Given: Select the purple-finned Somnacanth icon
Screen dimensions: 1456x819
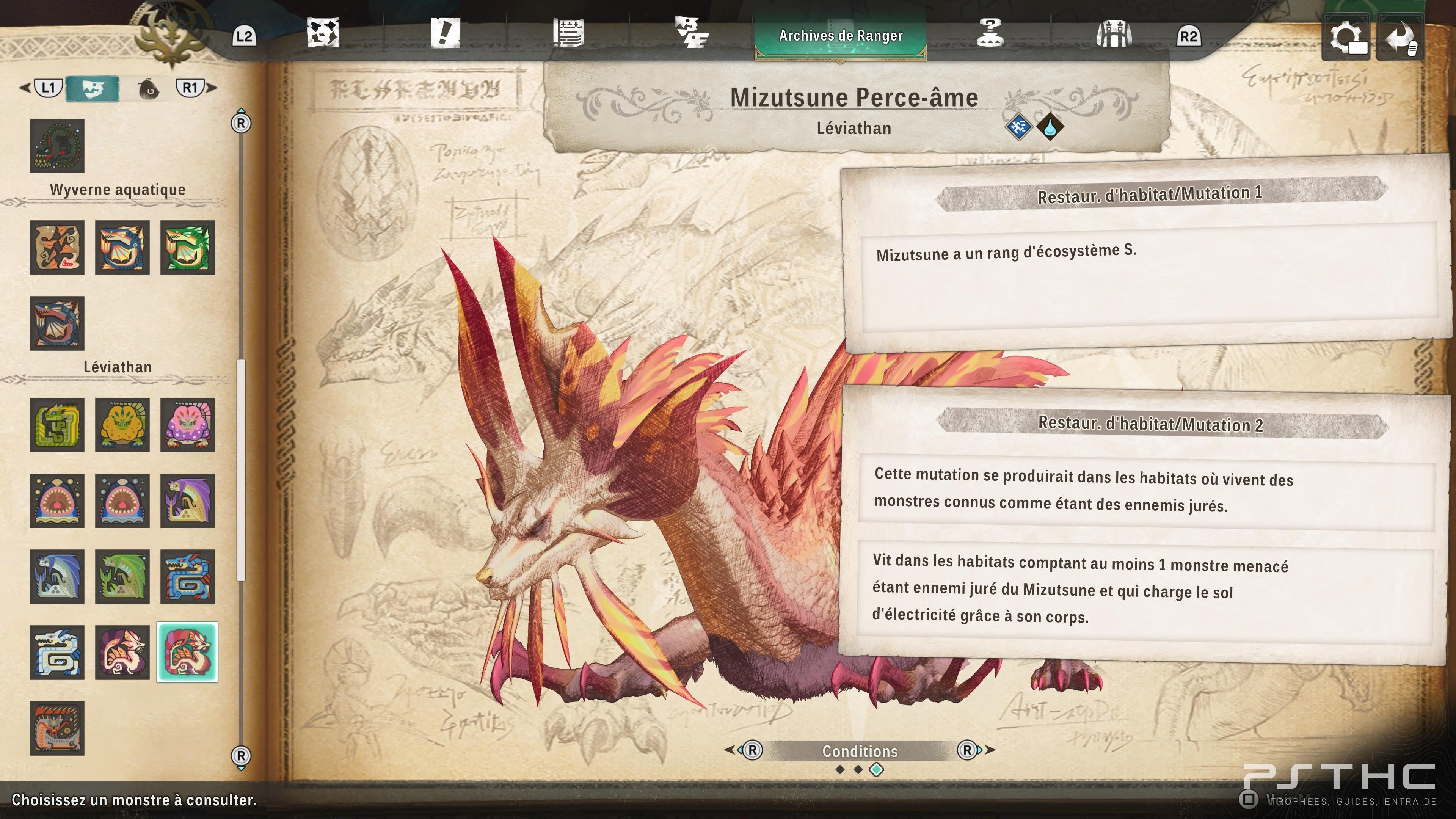Looking at the screenshot, I should (x=188, y=501).
